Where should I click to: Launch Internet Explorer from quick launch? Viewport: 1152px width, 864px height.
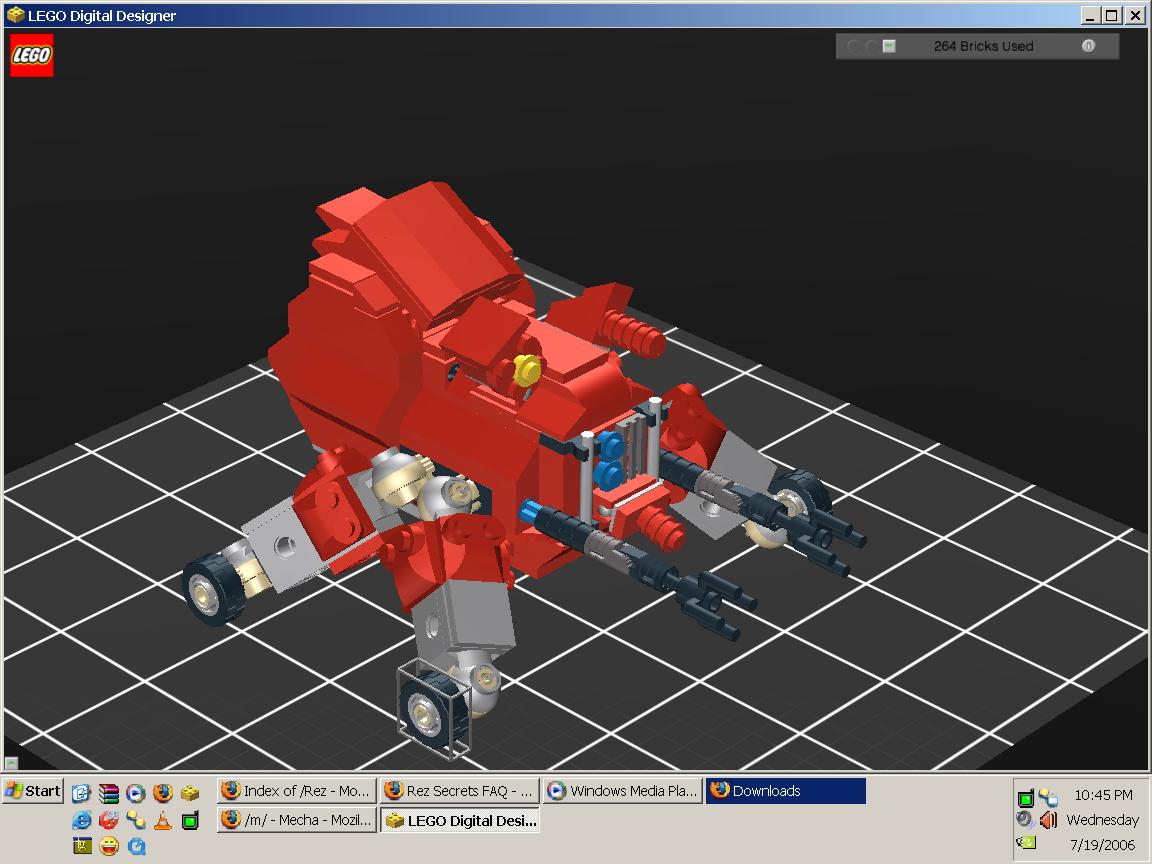tap(82, 820)
